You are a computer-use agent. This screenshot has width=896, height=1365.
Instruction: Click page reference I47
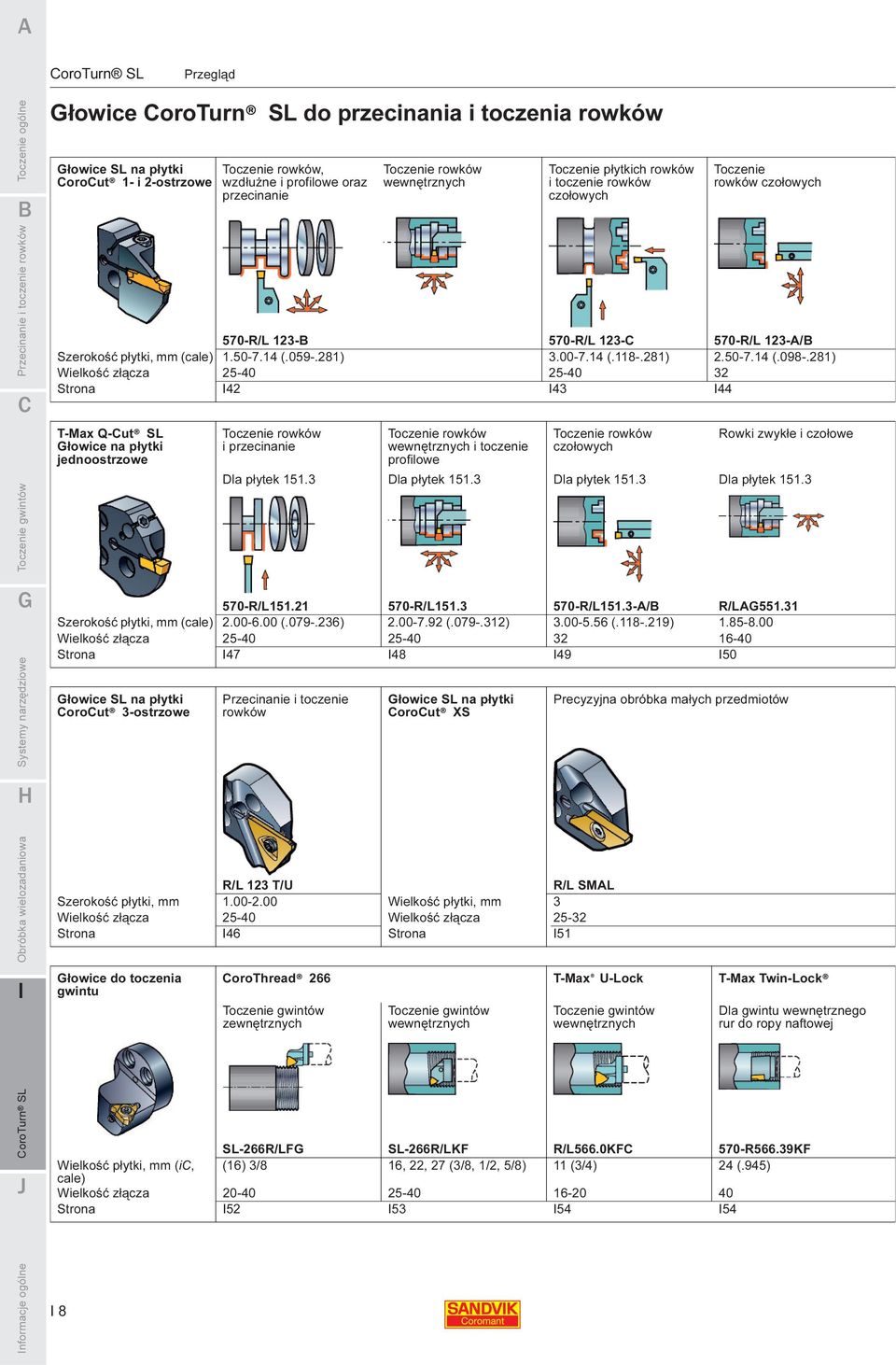coord(231,654)
